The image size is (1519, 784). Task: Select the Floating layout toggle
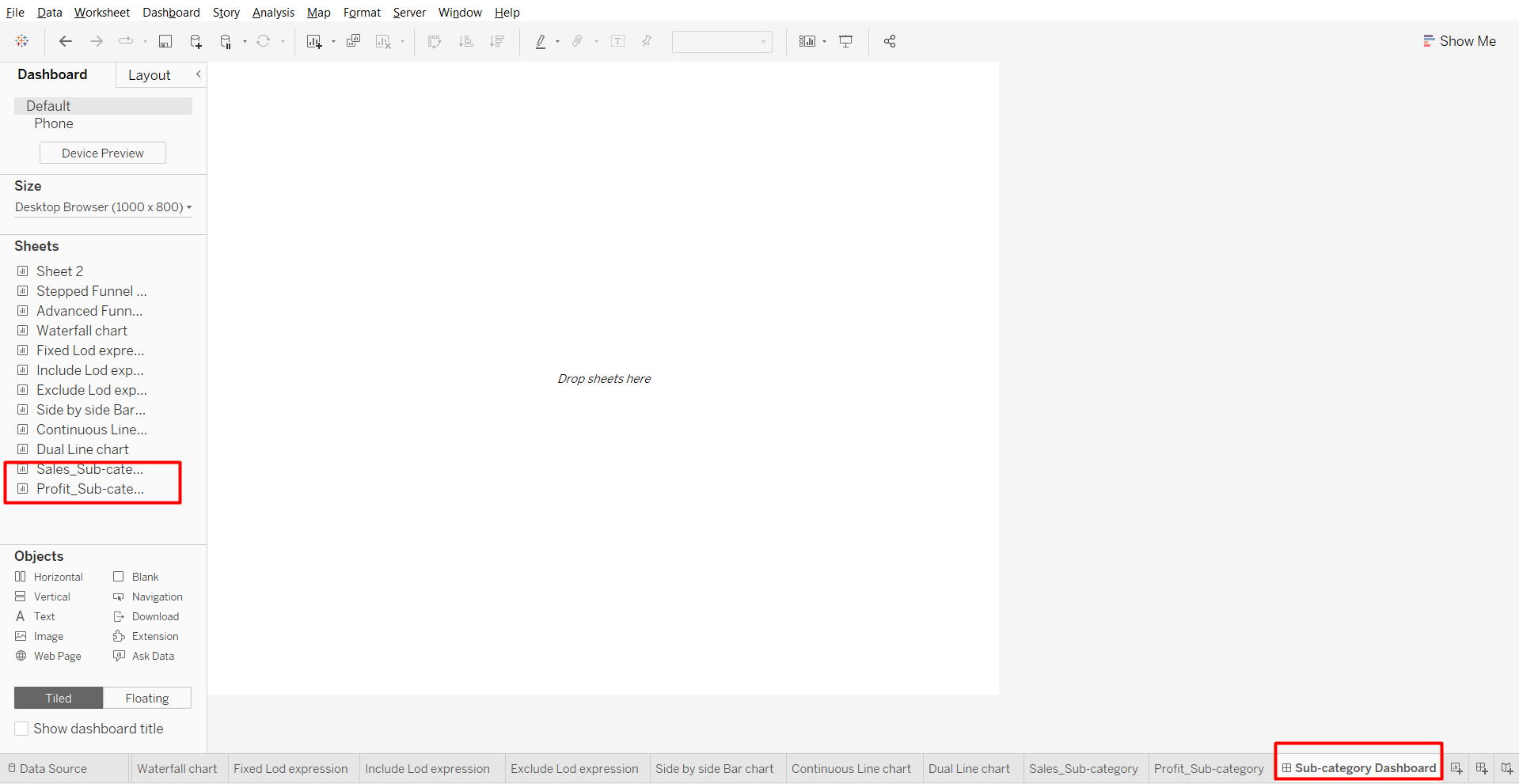click(147, 698)
